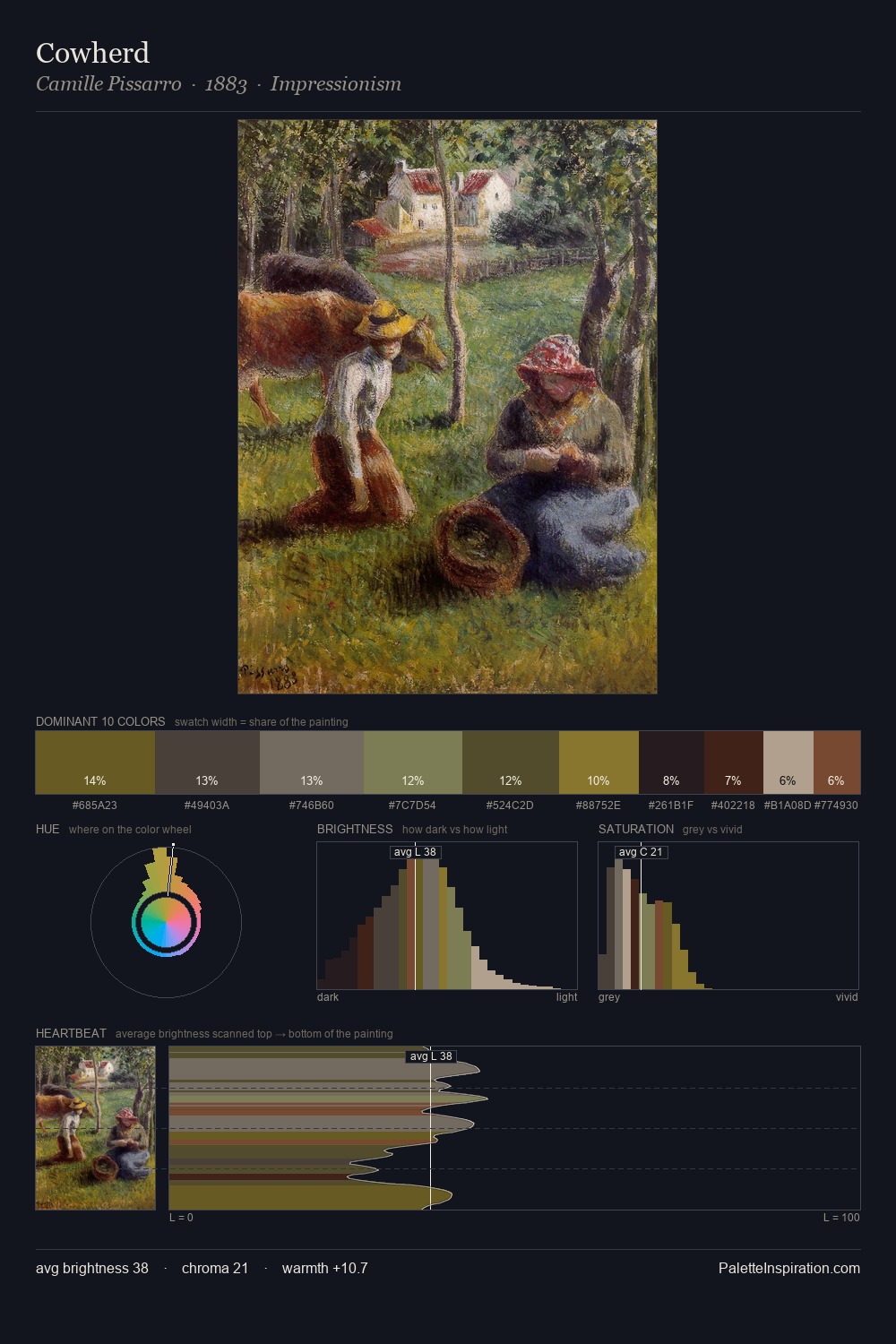Click the 'avg L 38' brightness histogram label
Screen dimensions: 896x1344
(415, 852)
